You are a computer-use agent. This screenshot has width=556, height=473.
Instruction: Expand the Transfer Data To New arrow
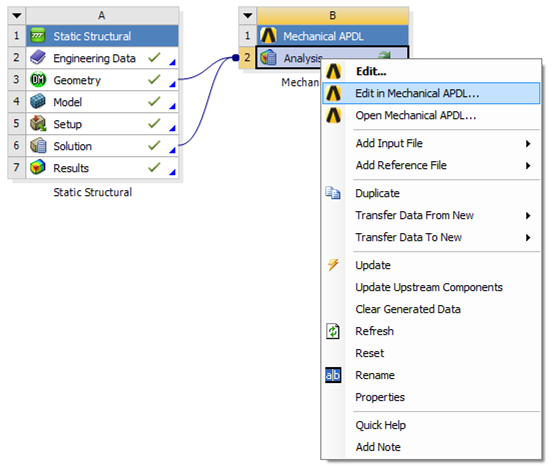pyautogui.click(x=528, y=238)
